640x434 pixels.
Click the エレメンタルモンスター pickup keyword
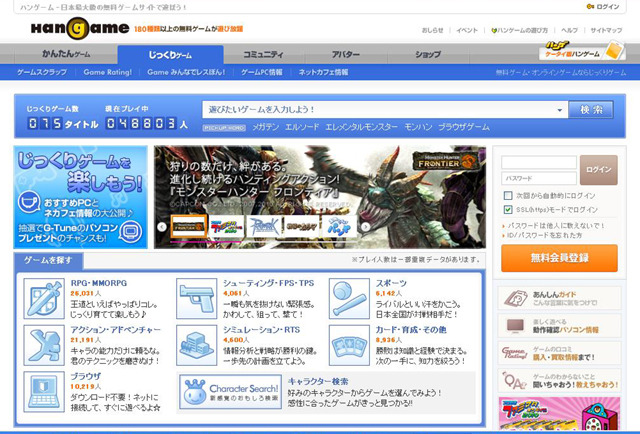(x=361, y=127)
